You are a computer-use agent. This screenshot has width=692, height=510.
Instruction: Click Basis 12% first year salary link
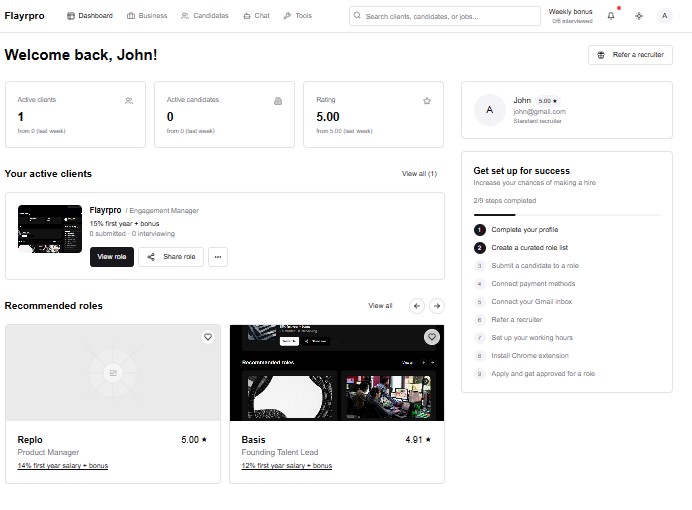click(287, 465)
